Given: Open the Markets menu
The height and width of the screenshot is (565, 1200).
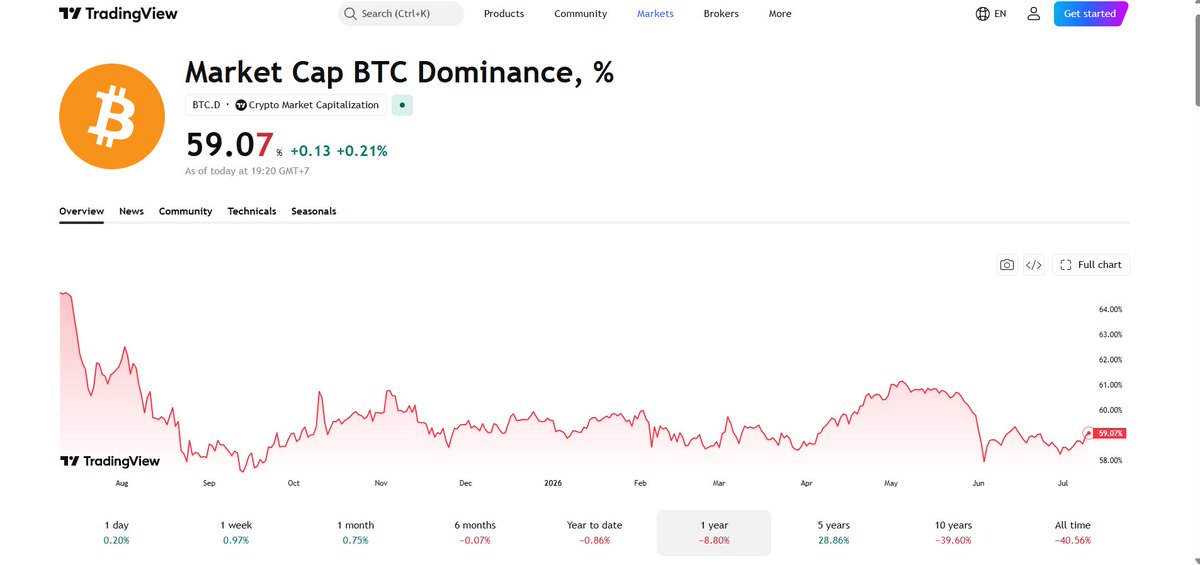Looking at the screenshot, I should pyautogui.click(x=655, y=14).
